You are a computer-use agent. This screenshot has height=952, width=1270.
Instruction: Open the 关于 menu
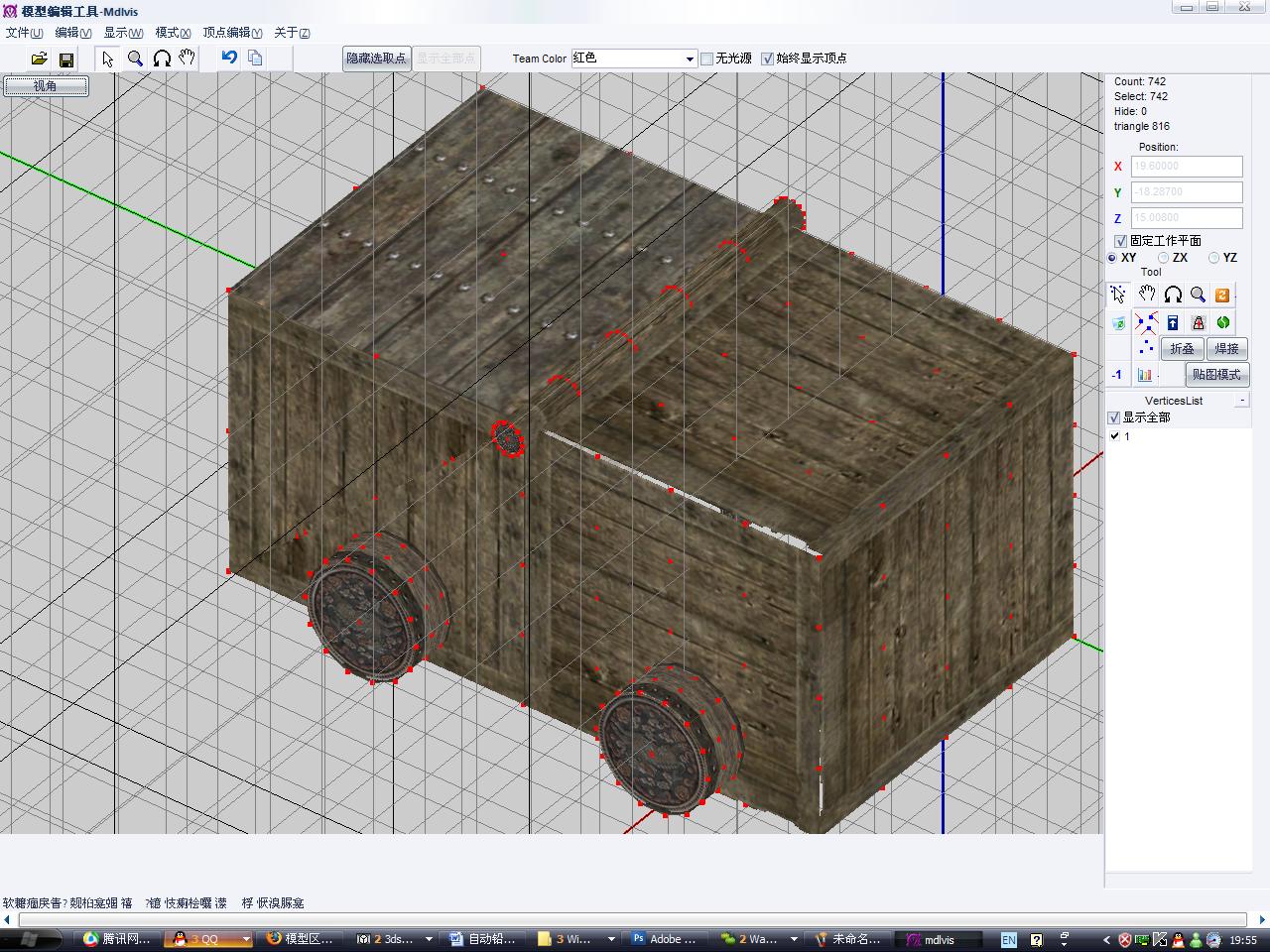[x=292, y=33]
